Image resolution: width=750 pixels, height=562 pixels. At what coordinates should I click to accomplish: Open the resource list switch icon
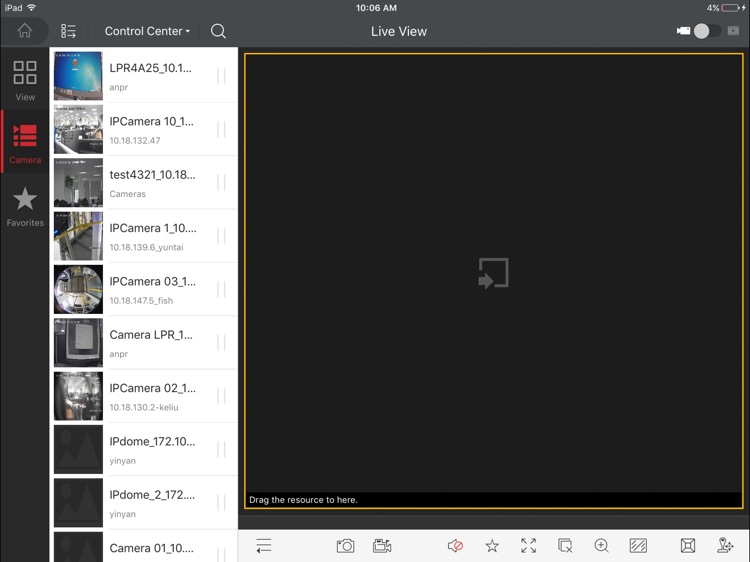click(x=68, y=31)
